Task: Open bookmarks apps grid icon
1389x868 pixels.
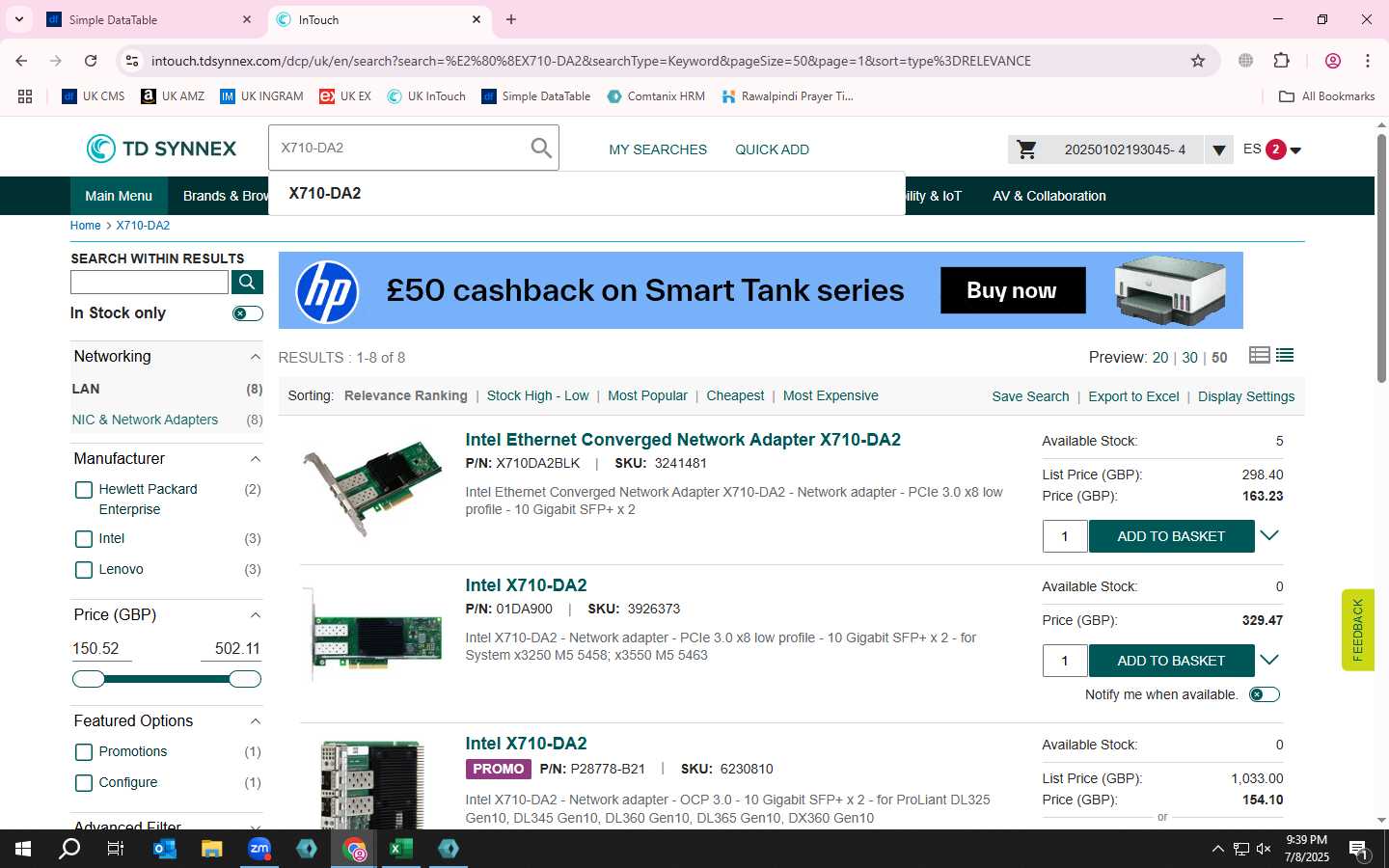Action: click(25, 96)
